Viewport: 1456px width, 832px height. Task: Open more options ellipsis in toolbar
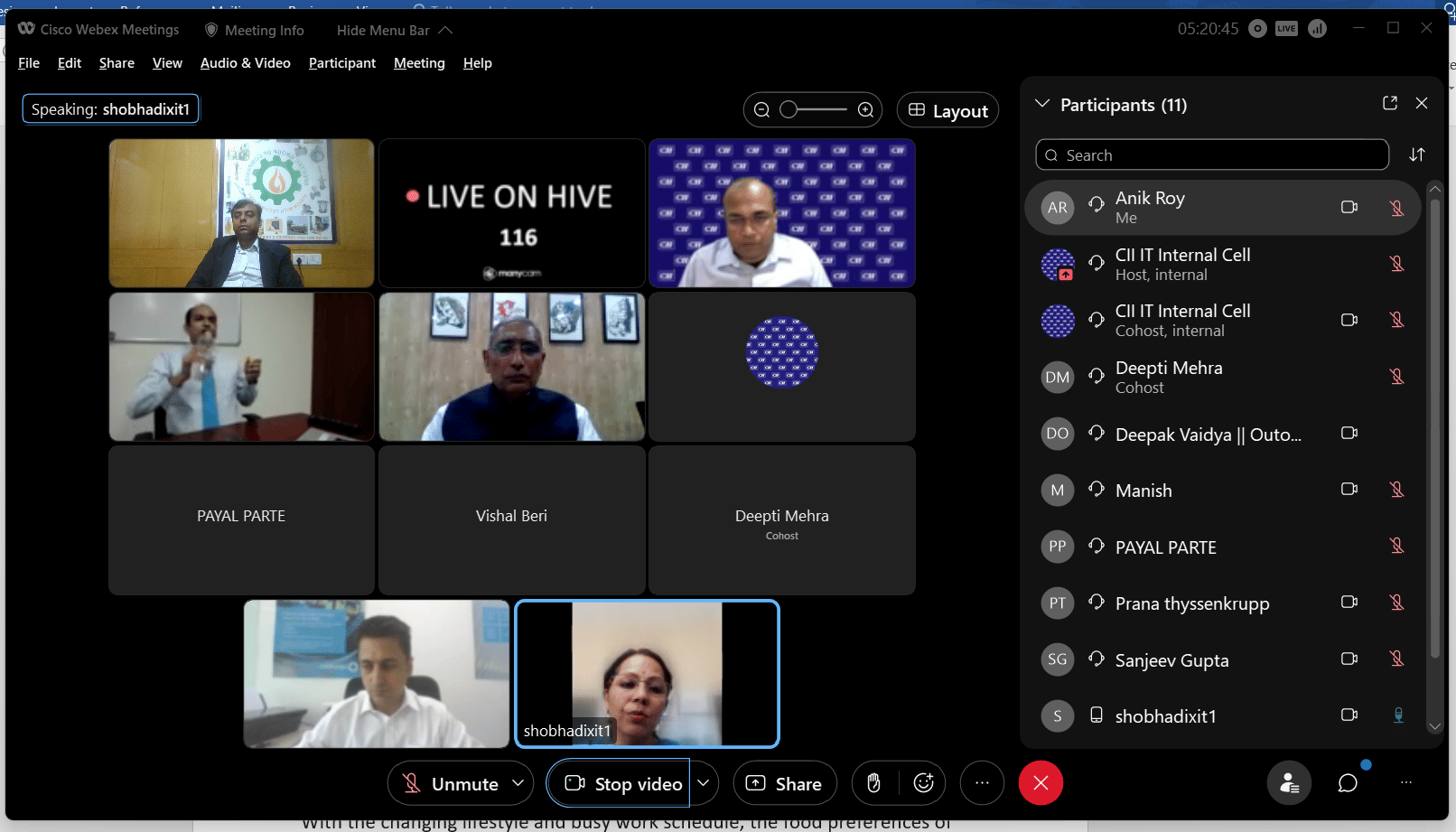coord(982,783)
